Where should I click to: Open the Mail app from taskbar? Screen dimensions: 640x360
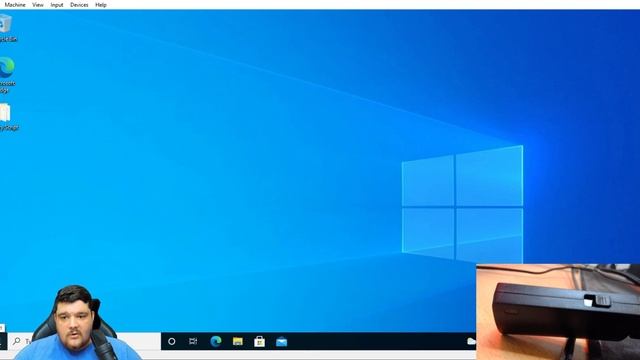[x=282, y=342]
